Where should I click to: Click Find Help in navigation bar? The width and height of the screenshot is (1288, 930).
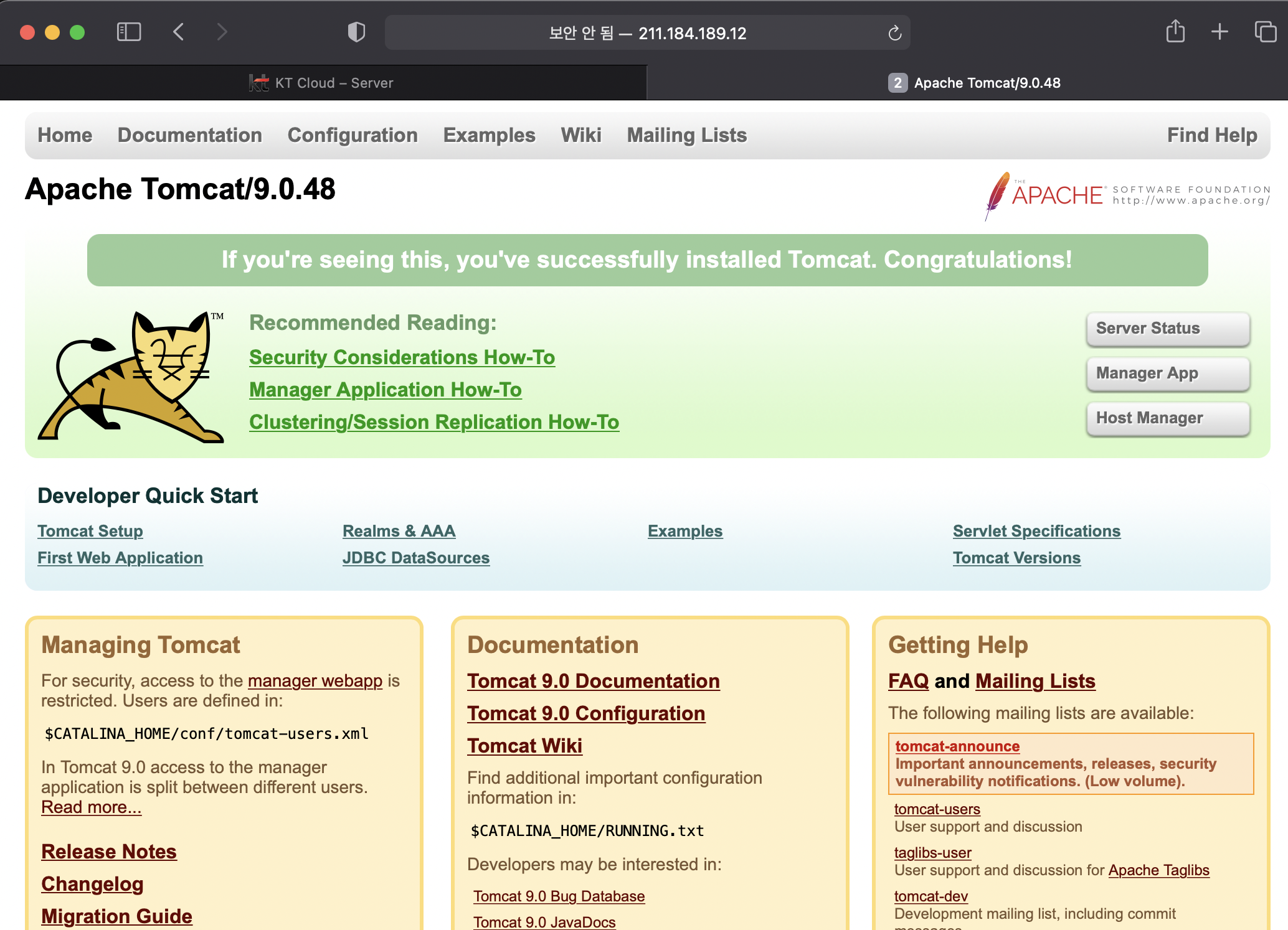(x=1211, y=135)
